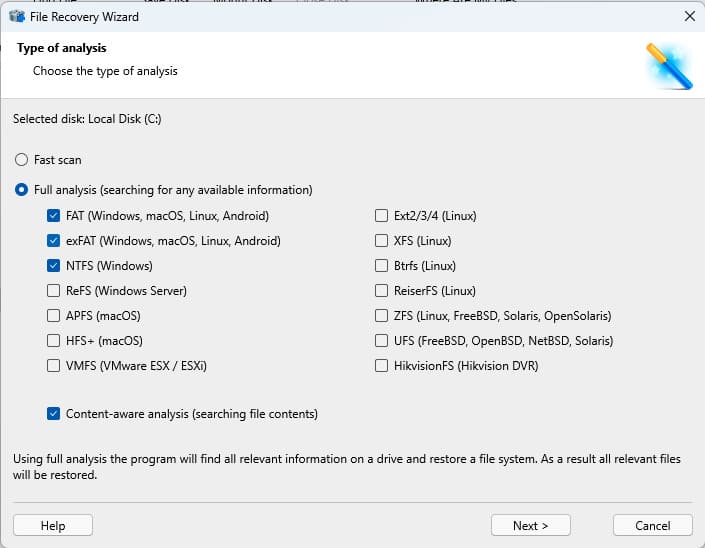This screenshot has width=705, height=548.
Task: Enable ReFS (Windows Server) checkbox
Action: [x=53, y=291]
